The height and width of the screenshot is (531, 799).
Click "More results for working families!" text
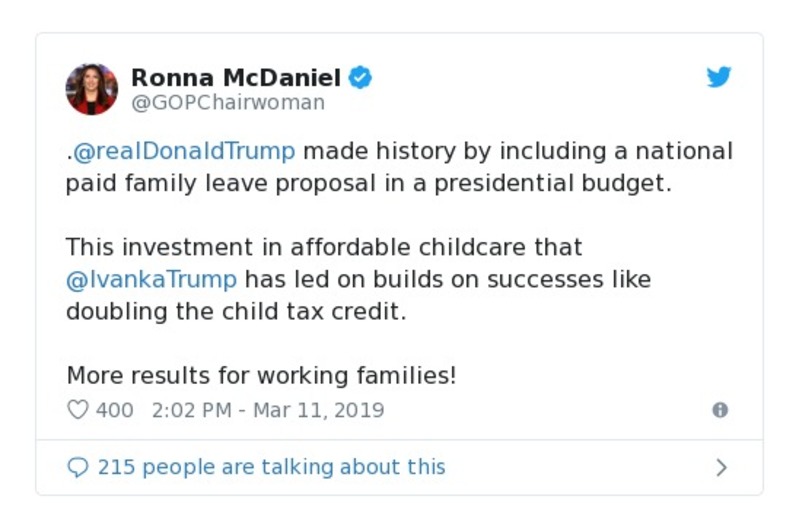pyautogui.click(x=261, y=376)
